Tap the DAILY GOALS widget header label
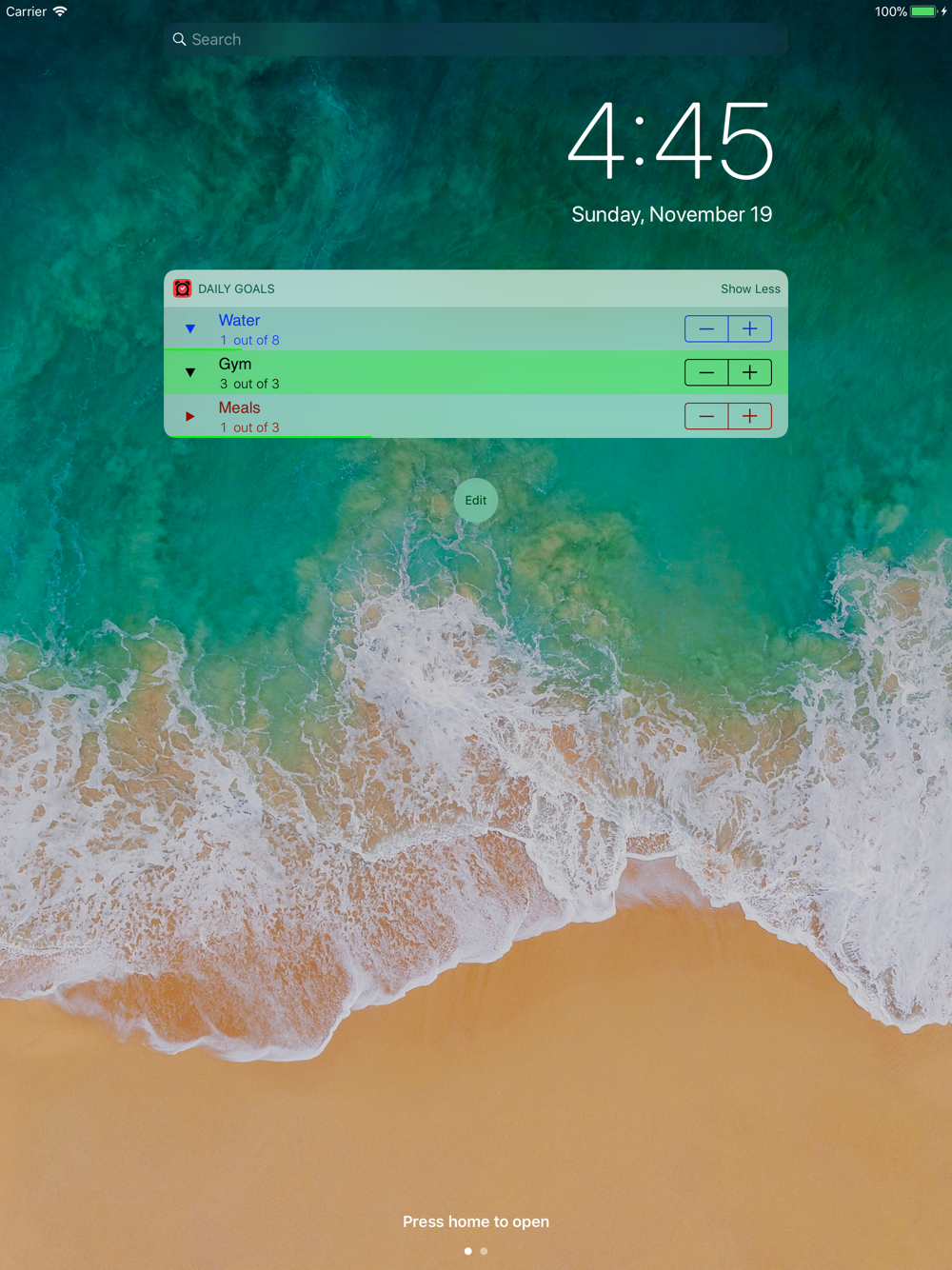This screenshot has height=1270, width=952. [236, 288]
